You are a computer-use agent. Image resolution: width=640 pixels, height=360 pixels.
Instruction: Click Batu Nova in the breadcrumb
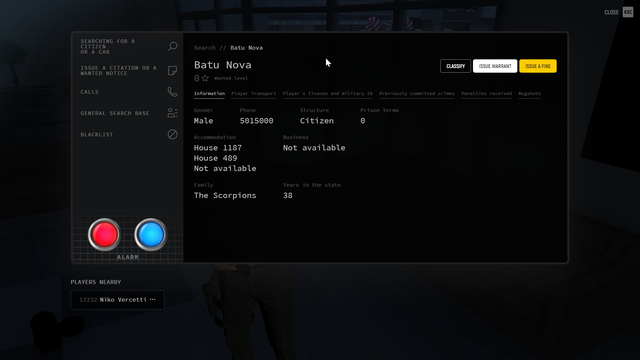point(247,48)
